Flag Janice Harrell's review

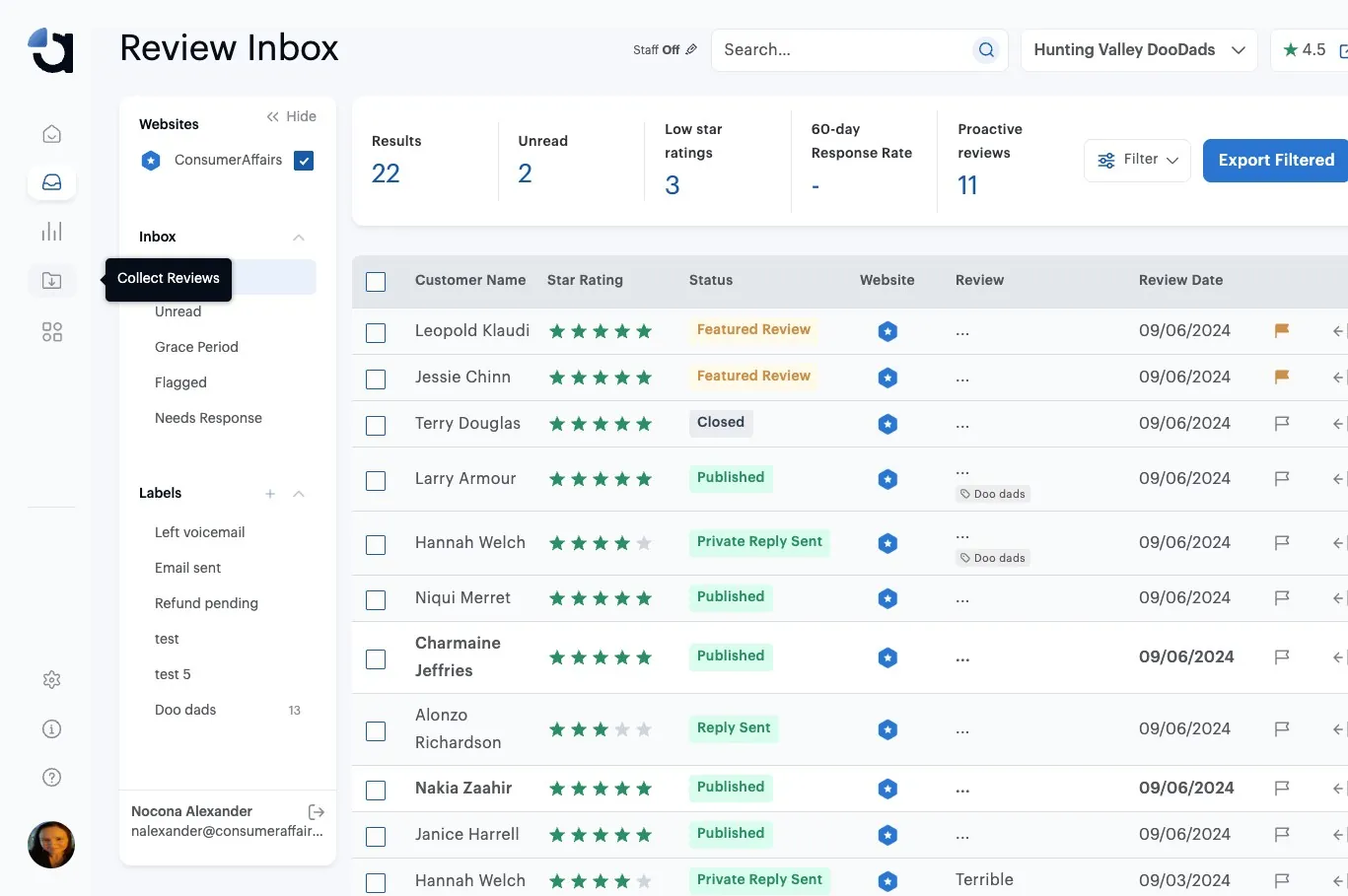point(1282,835)
